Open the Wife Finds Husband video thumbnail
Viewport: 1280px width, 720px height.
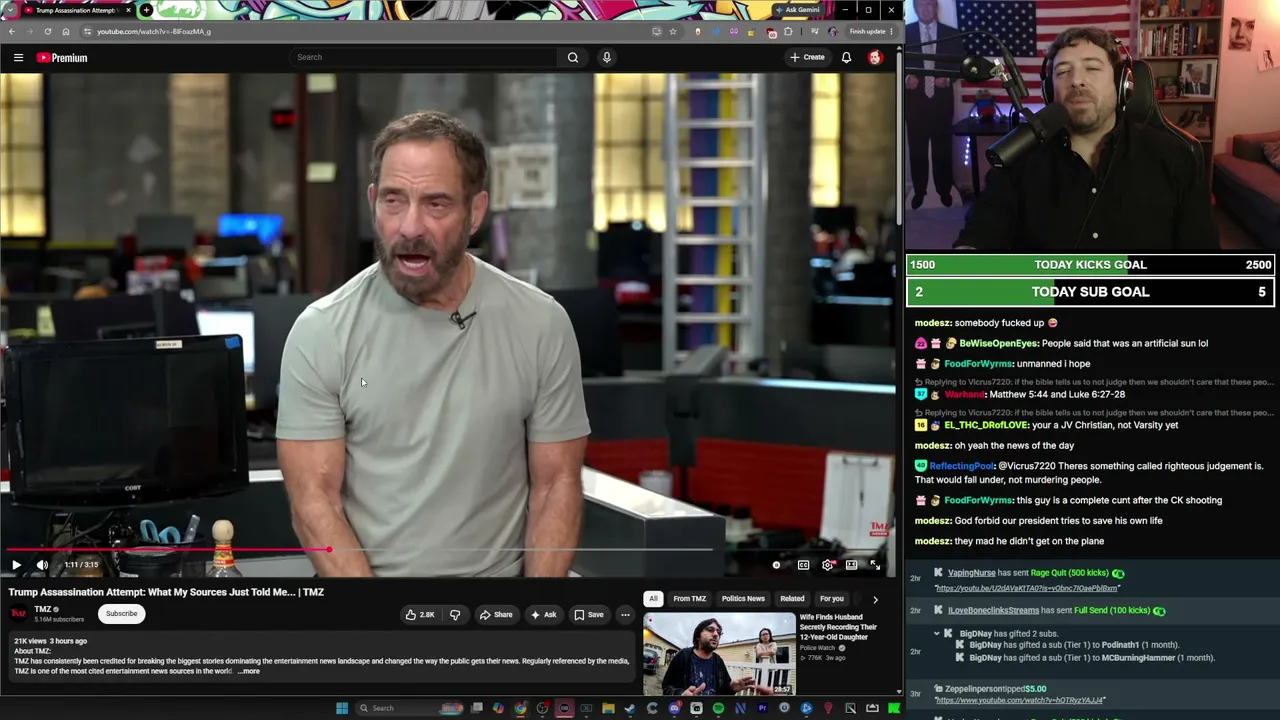[x=719, y=654]
